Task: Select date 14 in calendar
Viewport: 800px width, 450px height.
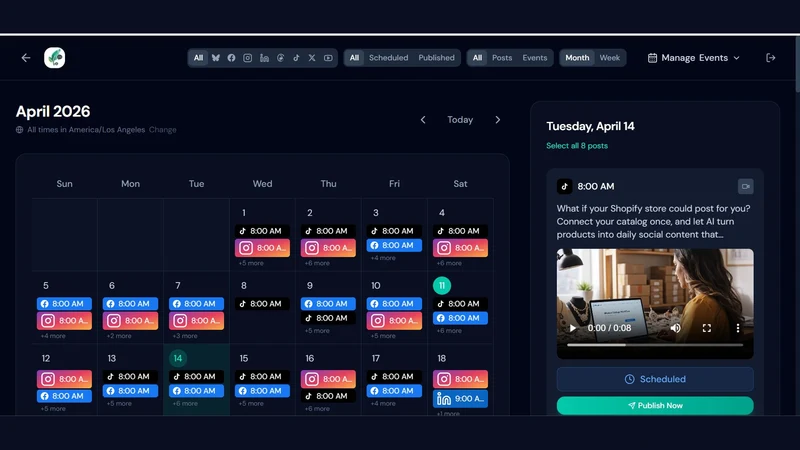Action: coord(178,358)
